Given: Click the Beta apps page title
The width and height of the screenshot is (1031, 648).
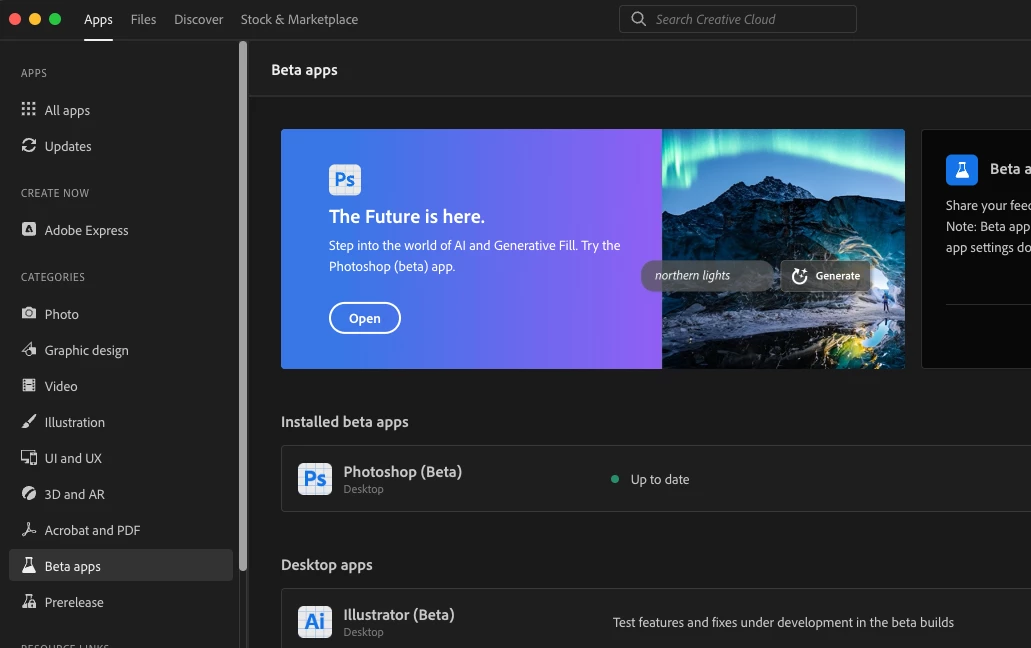Looking at the screenshot, I should pyautogui.click(x=304, y=70).
